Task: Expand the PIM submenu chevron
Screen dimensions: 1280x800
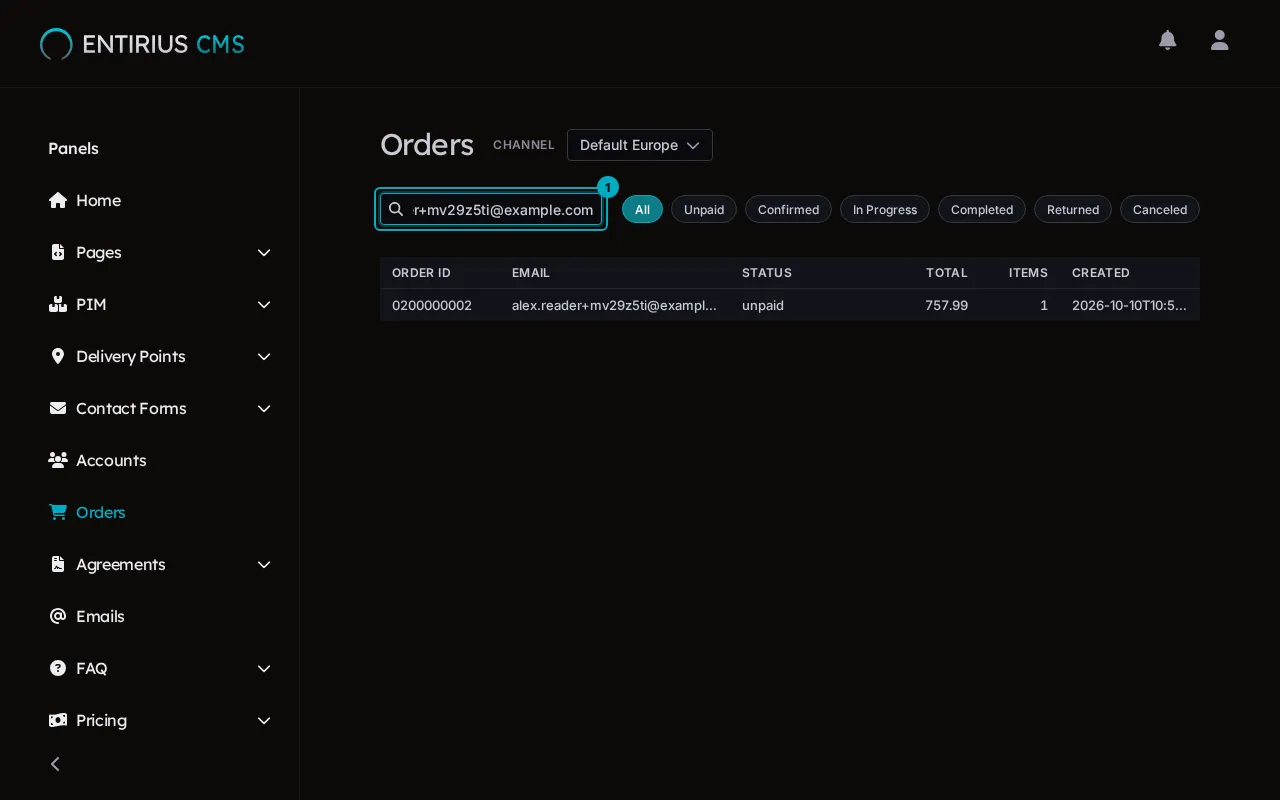Action: pos(264,304)
